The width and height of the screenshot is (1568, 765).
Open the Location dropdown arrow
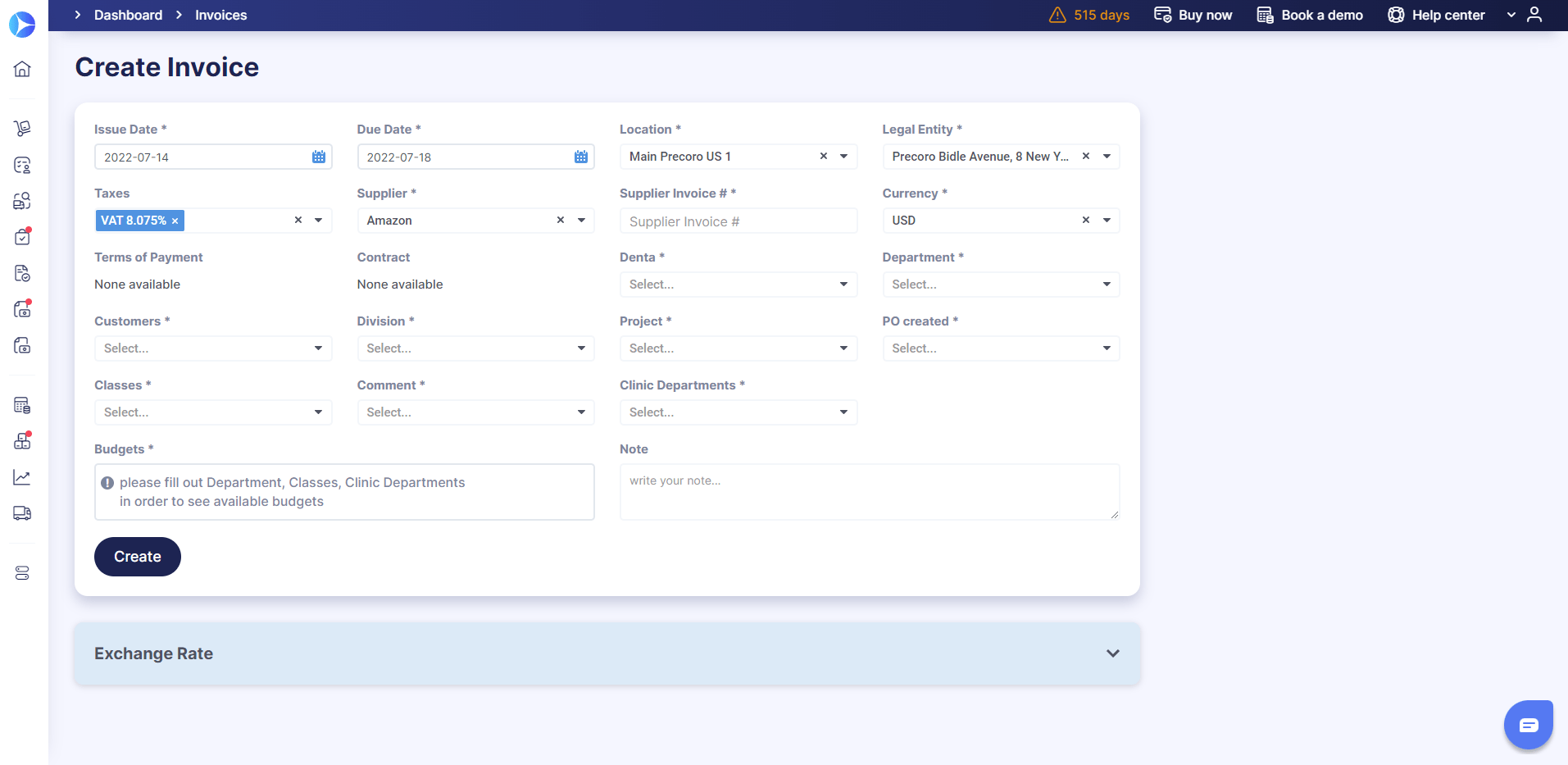click(x=844, y=156)
